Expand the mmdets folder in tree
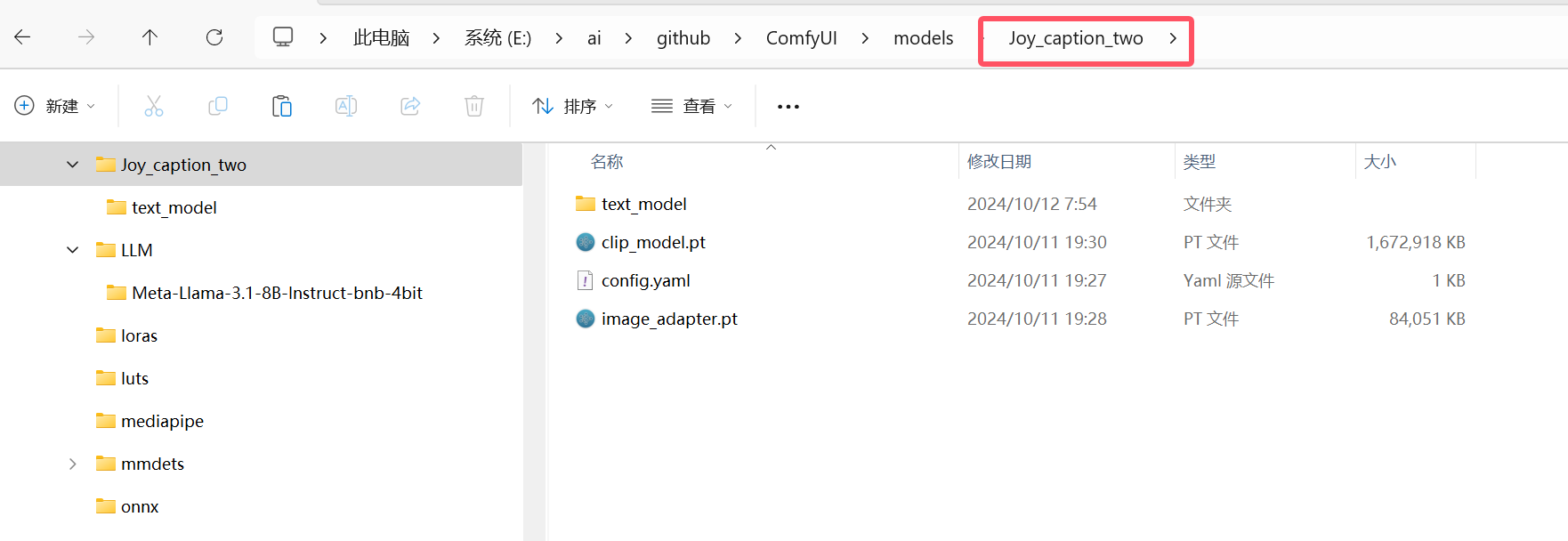Screen dimensions: 1568x541 click(73, 464)
